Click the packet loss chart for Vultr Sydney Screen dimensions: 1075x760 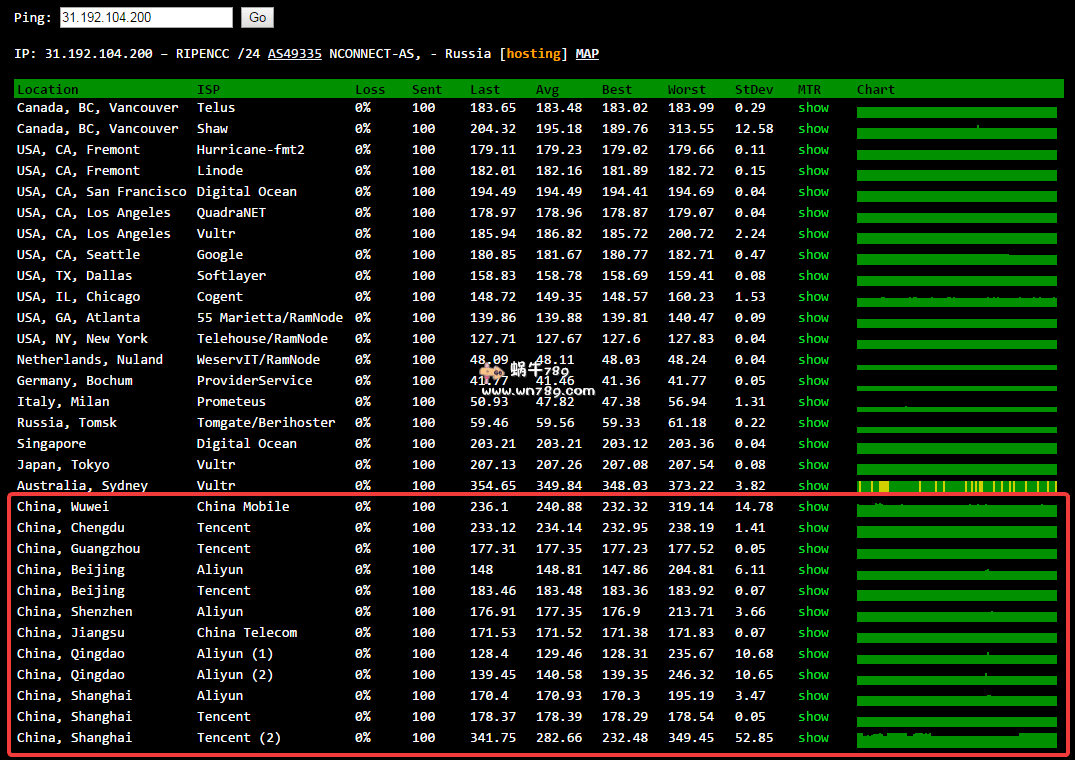point(956,485)
